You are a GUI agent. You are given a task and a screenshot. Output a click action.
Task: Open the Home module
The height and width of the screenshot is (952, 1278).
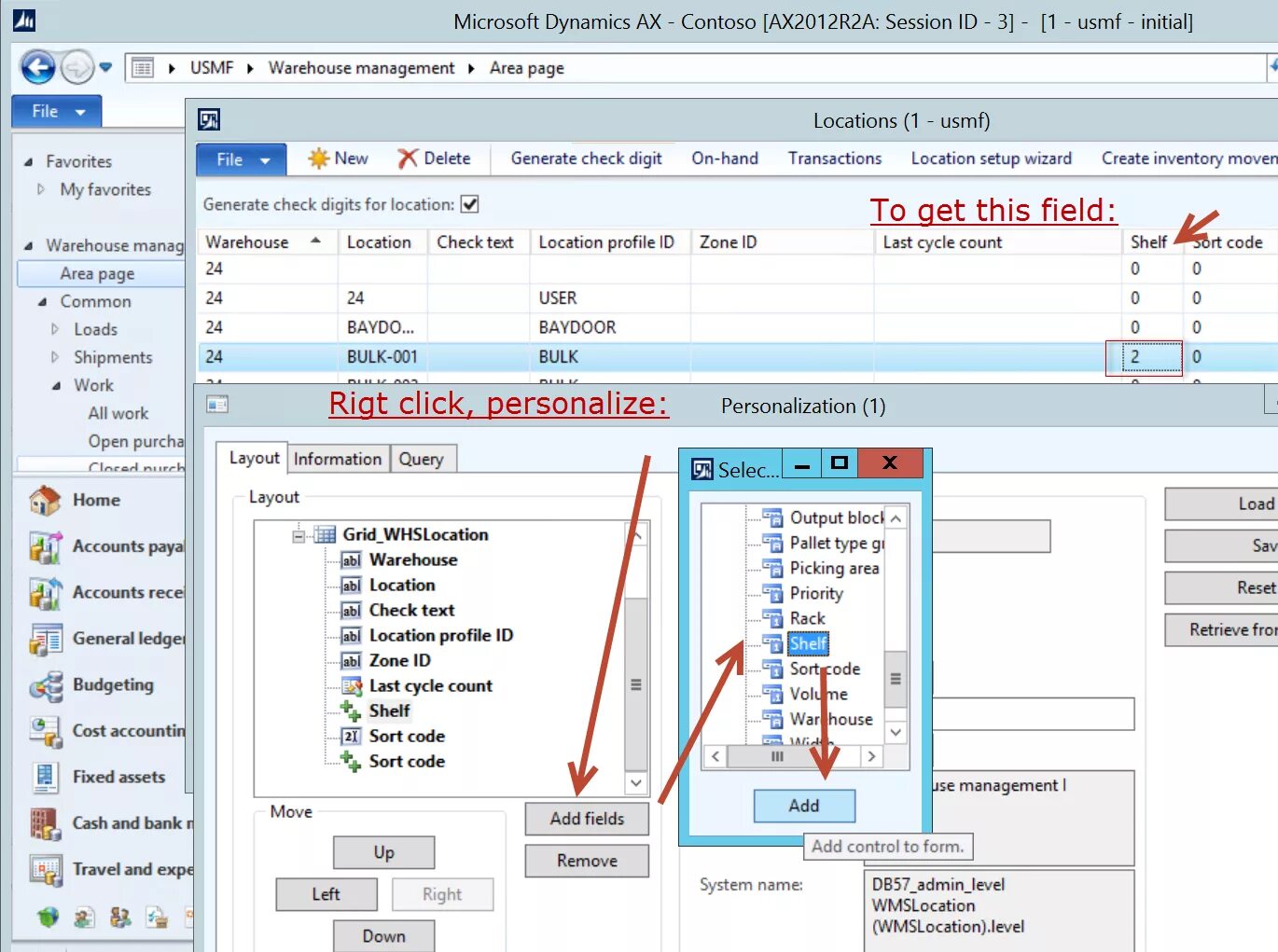96,500
